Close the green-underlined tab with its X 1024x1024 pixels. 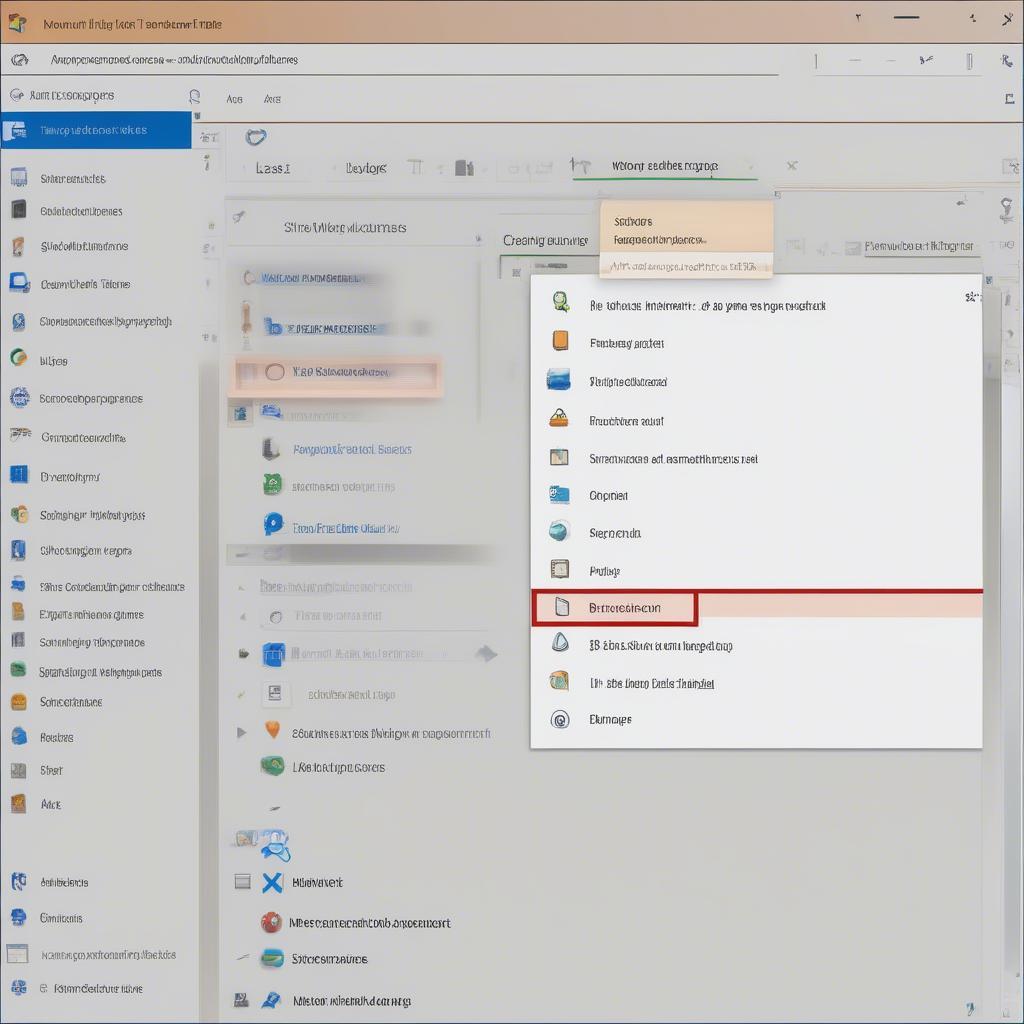(x=792, y=166)
